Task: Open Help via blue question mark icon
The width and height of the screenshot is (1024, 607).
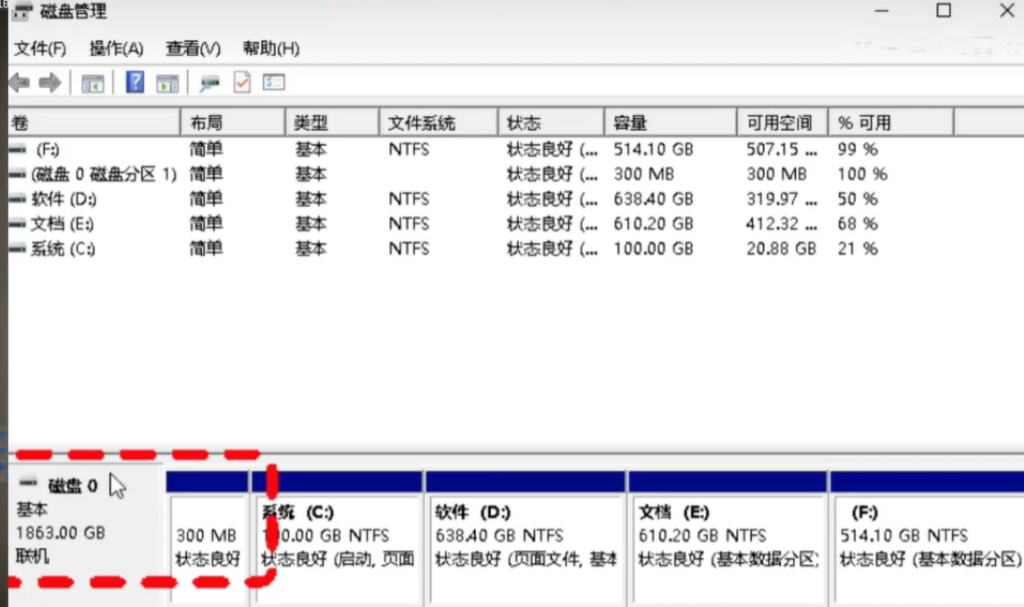Action: [136, 83]
